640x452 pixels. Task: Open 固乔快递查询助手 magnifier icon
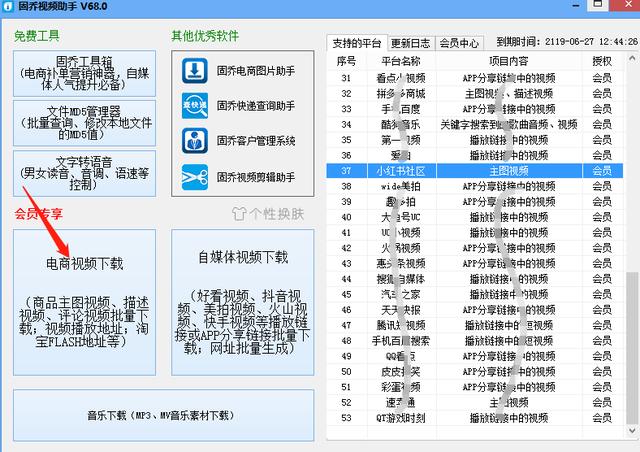195,106
